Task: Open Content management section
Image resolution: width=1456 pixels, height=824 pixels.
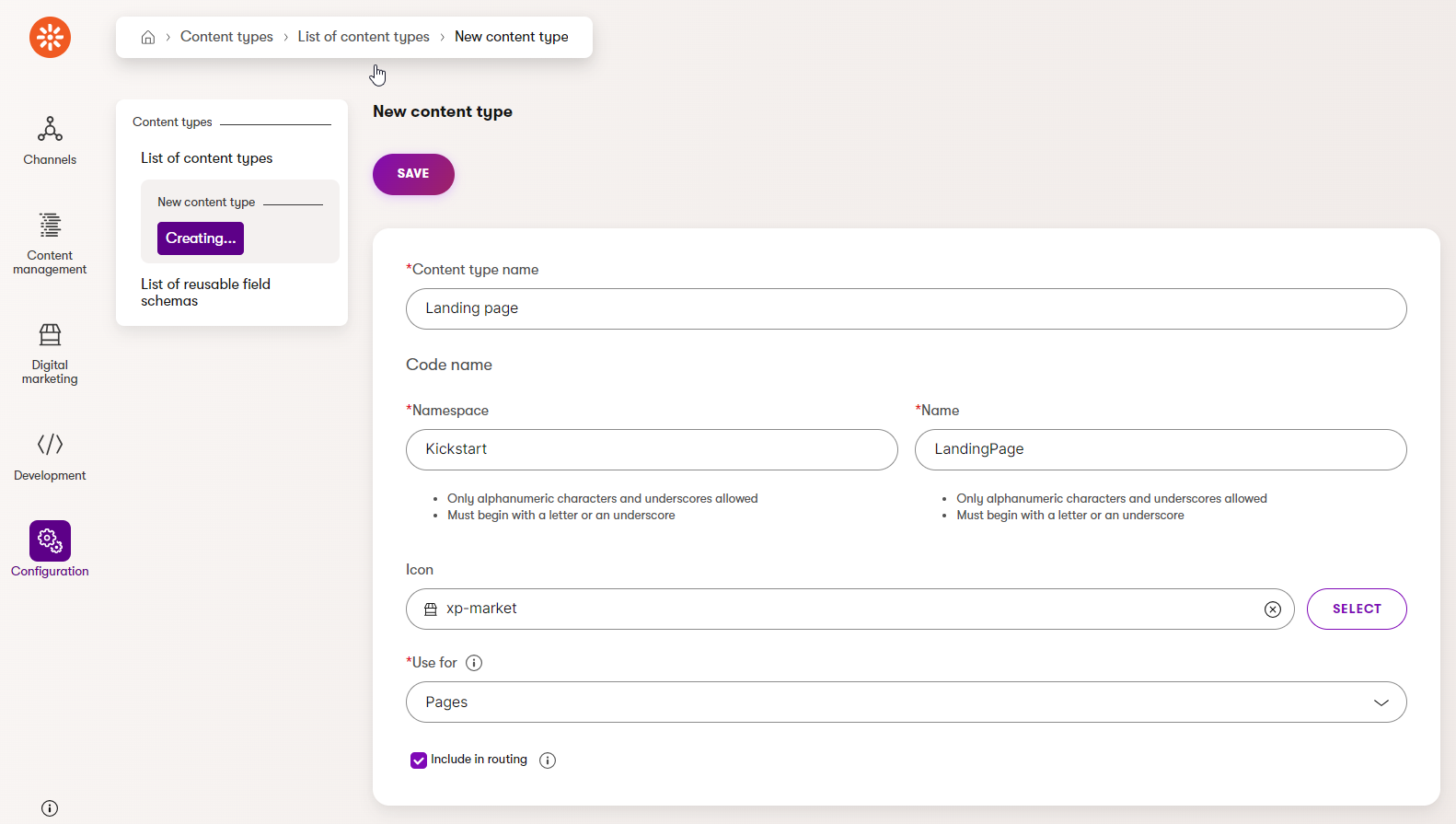Action: point(50,243)
